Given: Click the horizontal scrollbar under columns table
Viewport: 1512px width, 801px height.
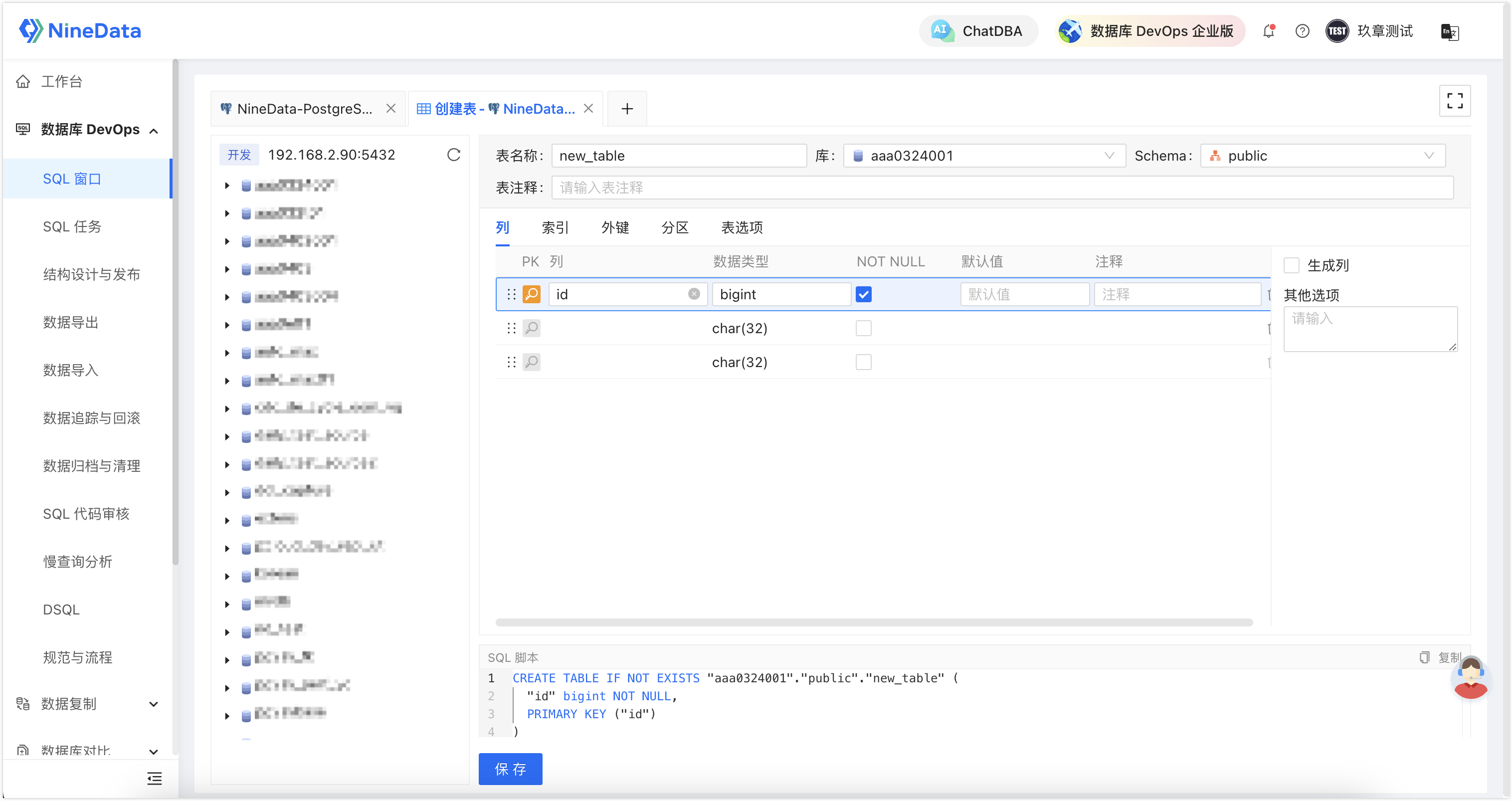Looking at the screenshot, I should coord(874,622).
